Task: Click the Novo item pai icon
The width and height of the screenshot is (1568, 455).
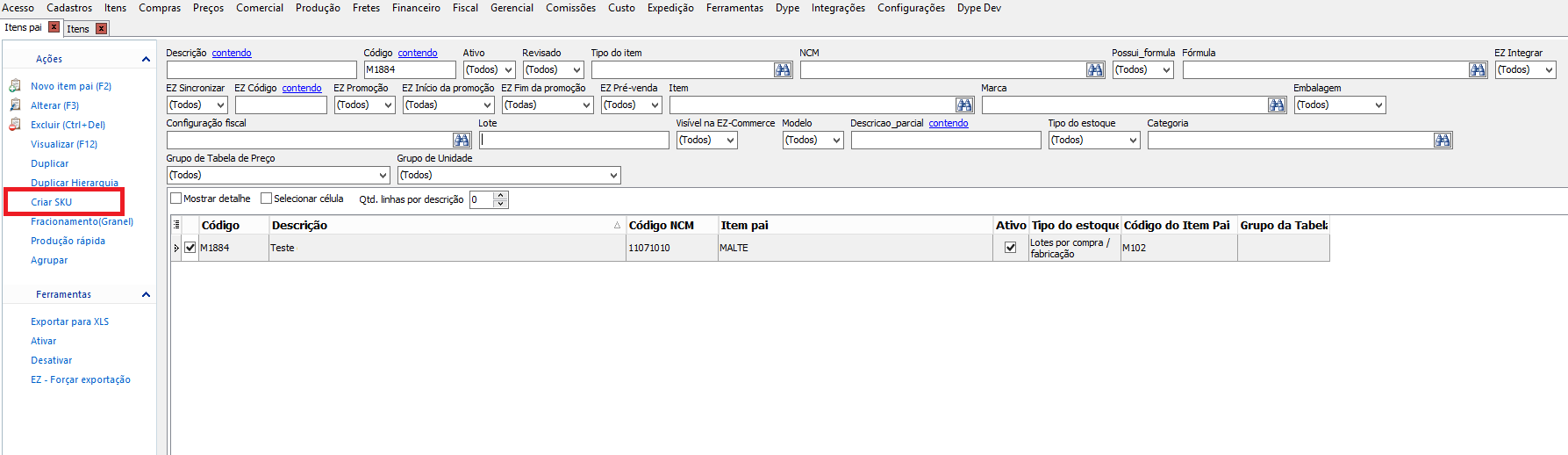Action: coord(15,86)
